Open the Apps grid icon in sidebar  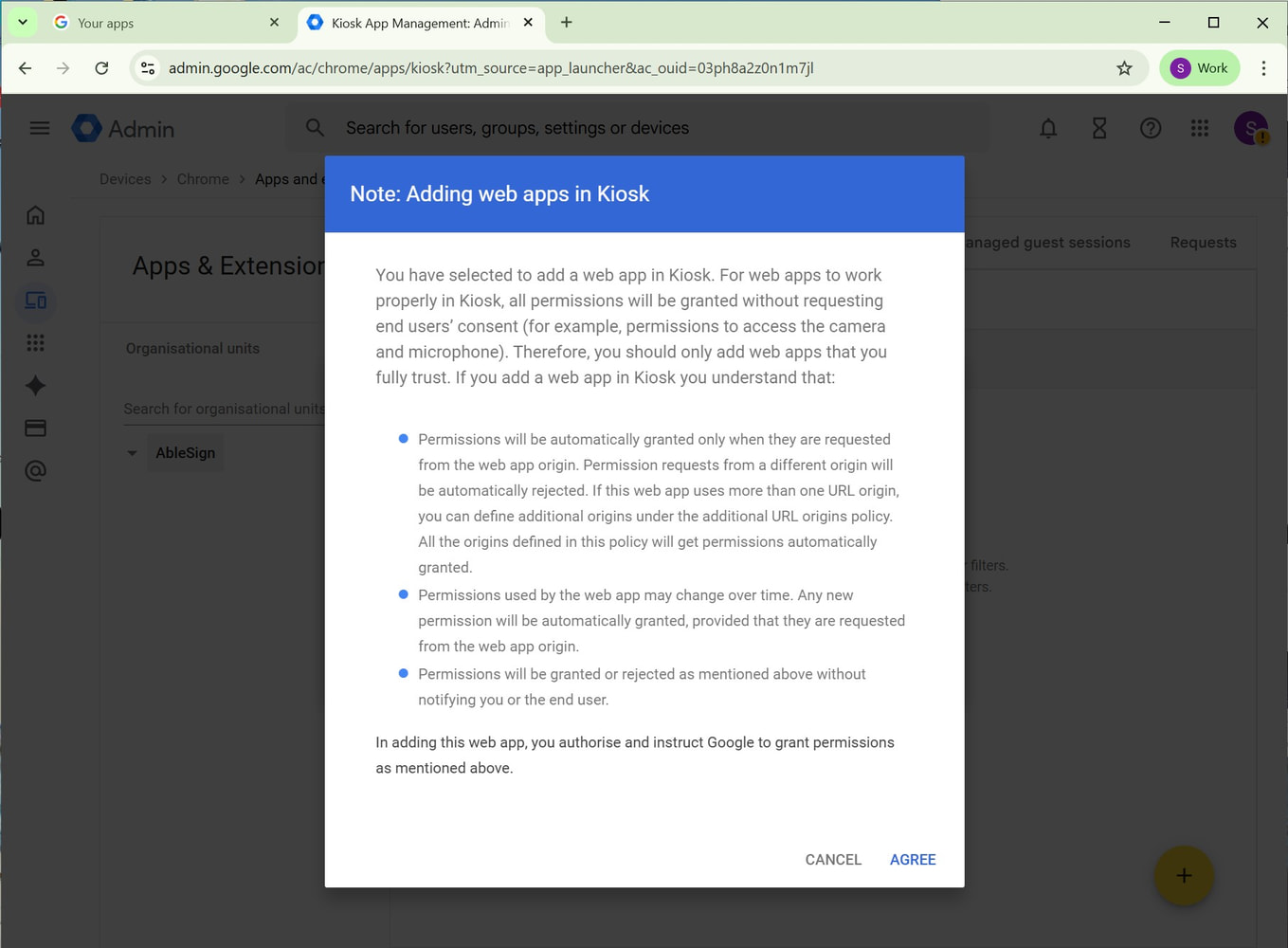pyautogui.click(x=35, y=343)
